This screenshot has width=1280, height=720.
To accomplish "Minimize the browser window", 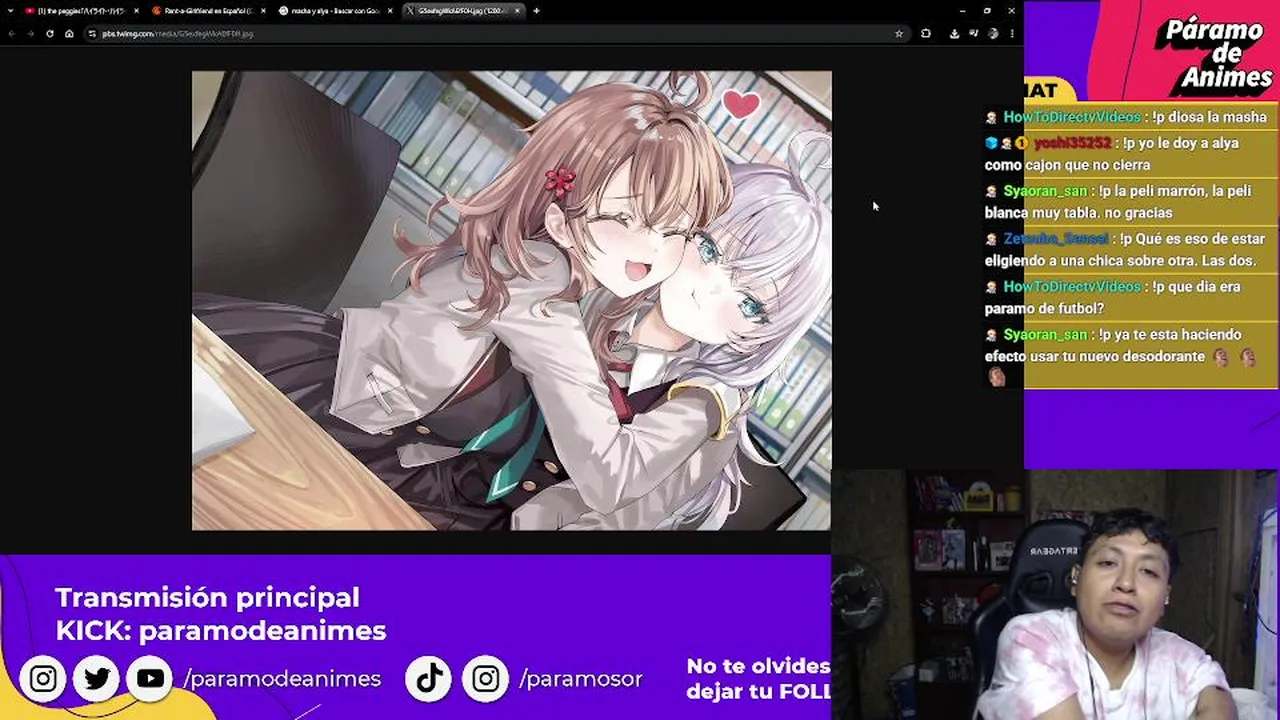I will (x=962, y=11).
